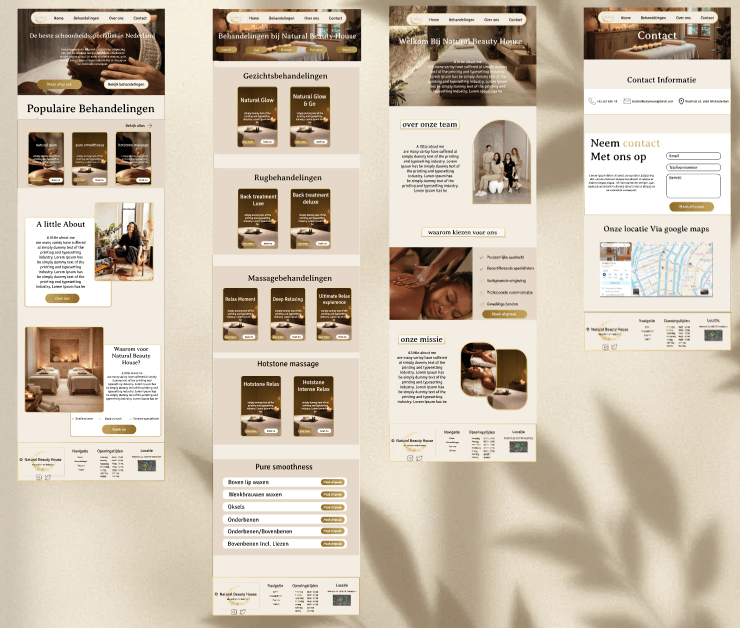Click the first checkmark in the waarom kiezen list
Screen dimensions: 740x628
pos(481,258)
